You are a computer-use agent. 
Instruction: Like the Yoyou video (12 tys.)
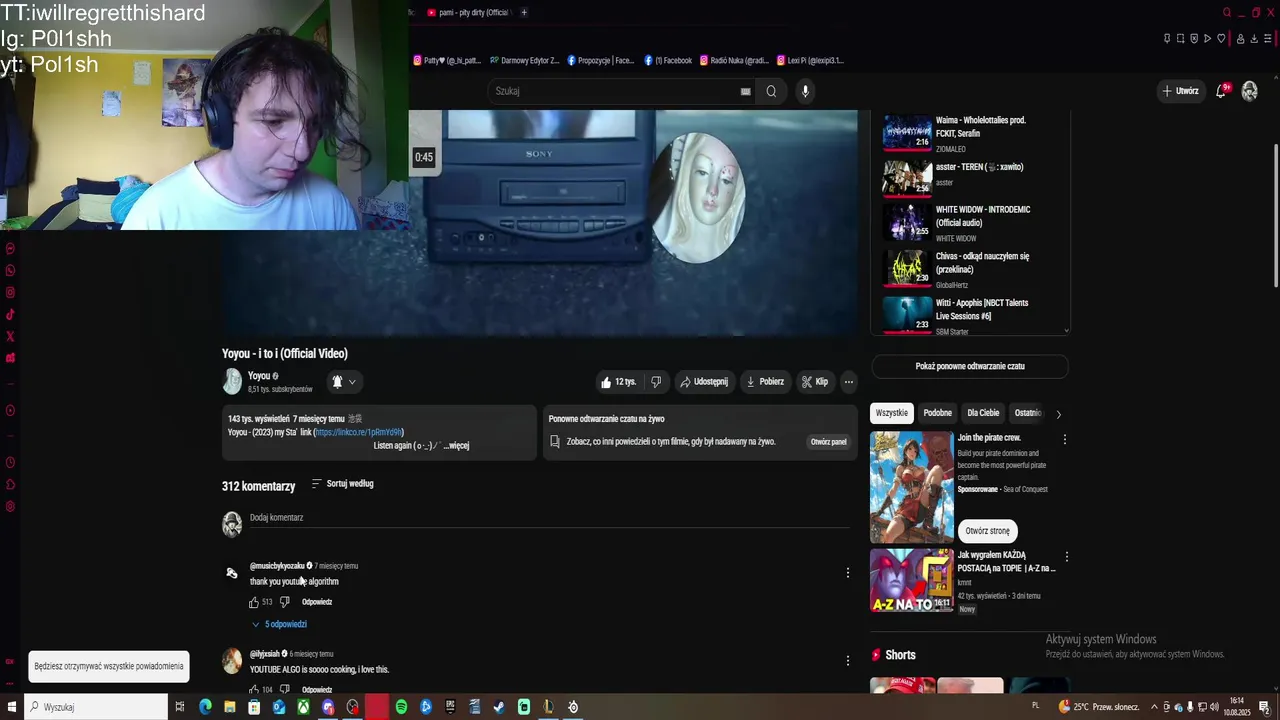(618, 382)
